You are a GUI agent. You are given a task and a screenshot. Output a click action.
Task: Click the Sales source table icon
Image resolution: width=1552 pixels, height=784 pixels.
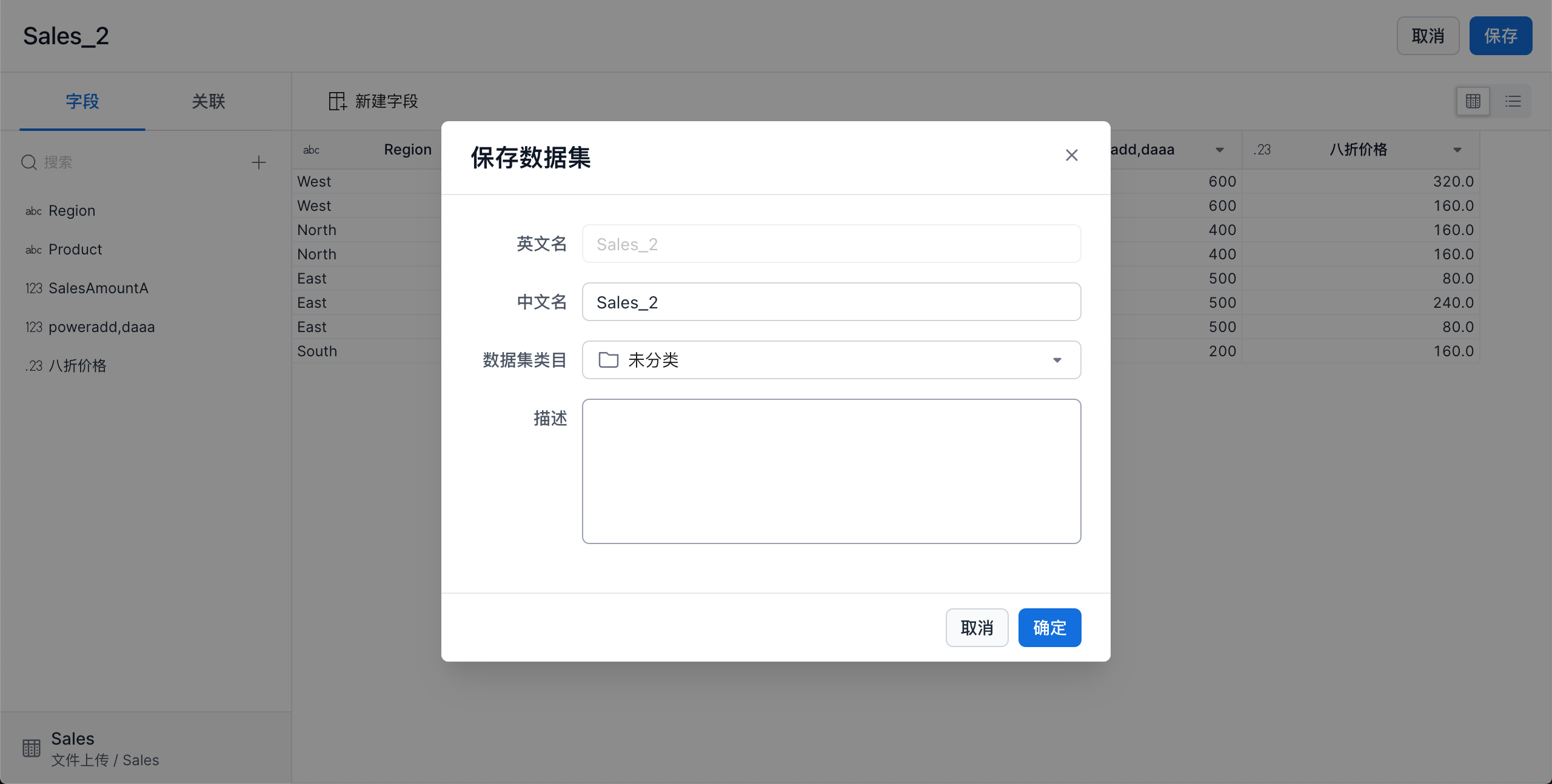[x=32, y=748]
